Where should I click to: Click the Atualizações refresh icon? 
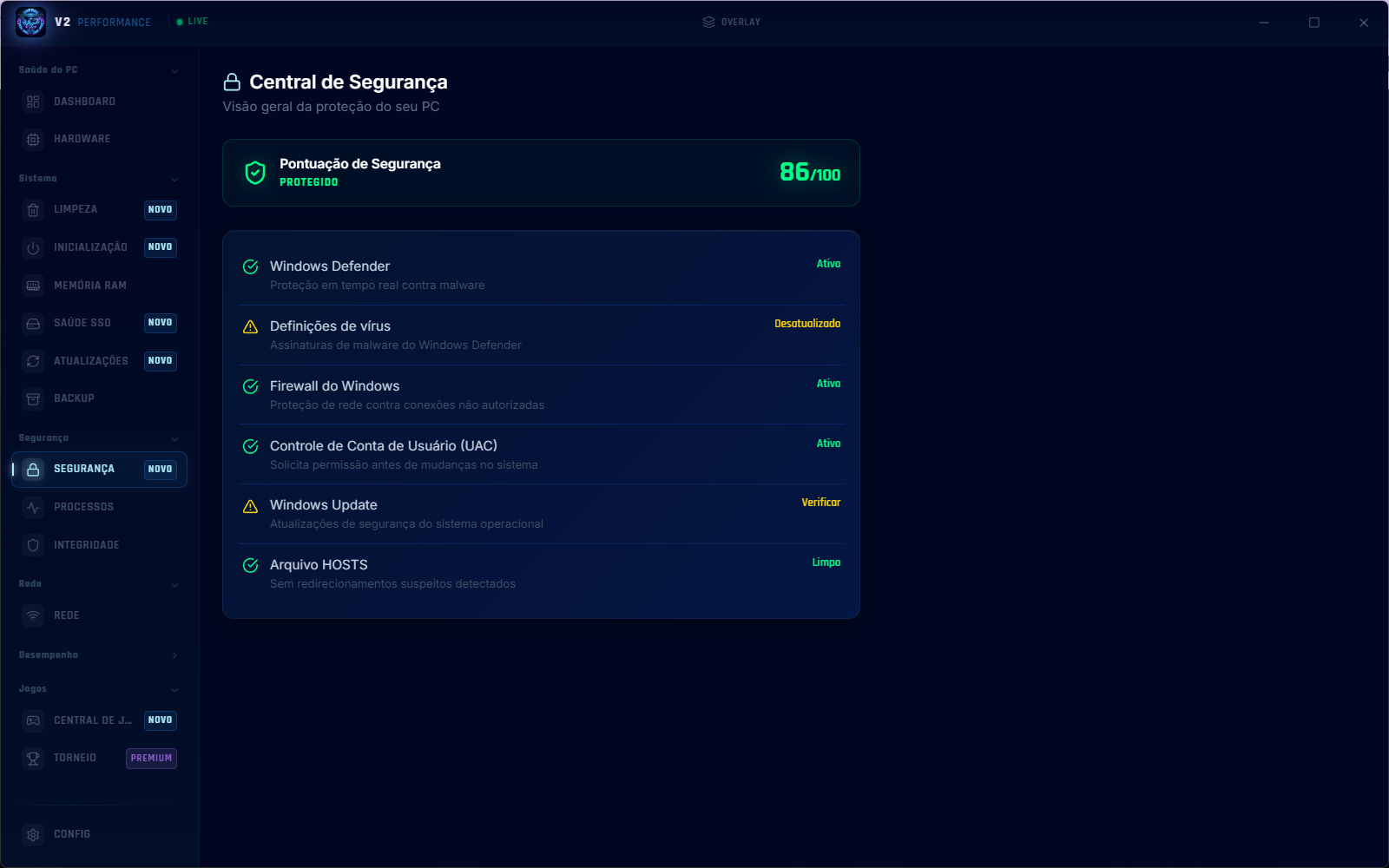coord(33,361)
